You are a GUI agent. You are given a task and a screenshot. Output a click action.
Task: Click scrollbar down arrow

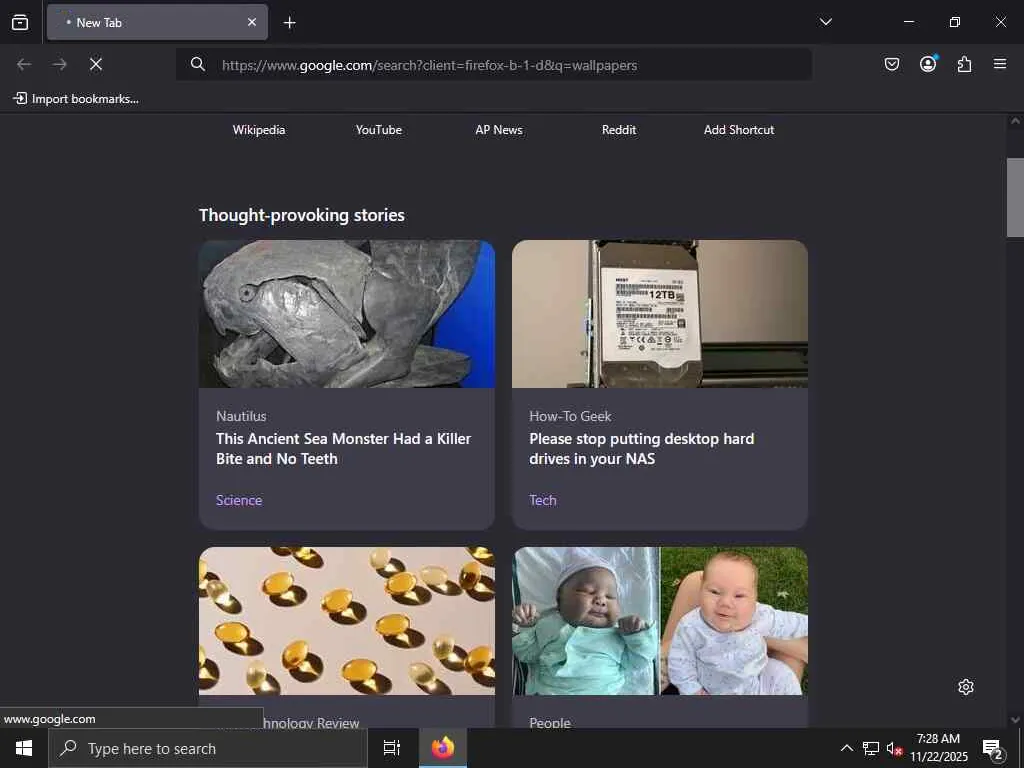click(1015, 720)
